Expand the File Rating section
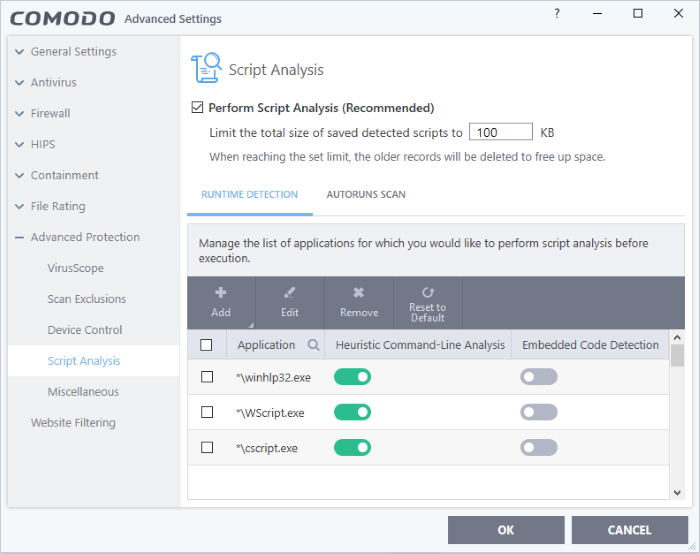700x554 pixels. click(20, 206)
